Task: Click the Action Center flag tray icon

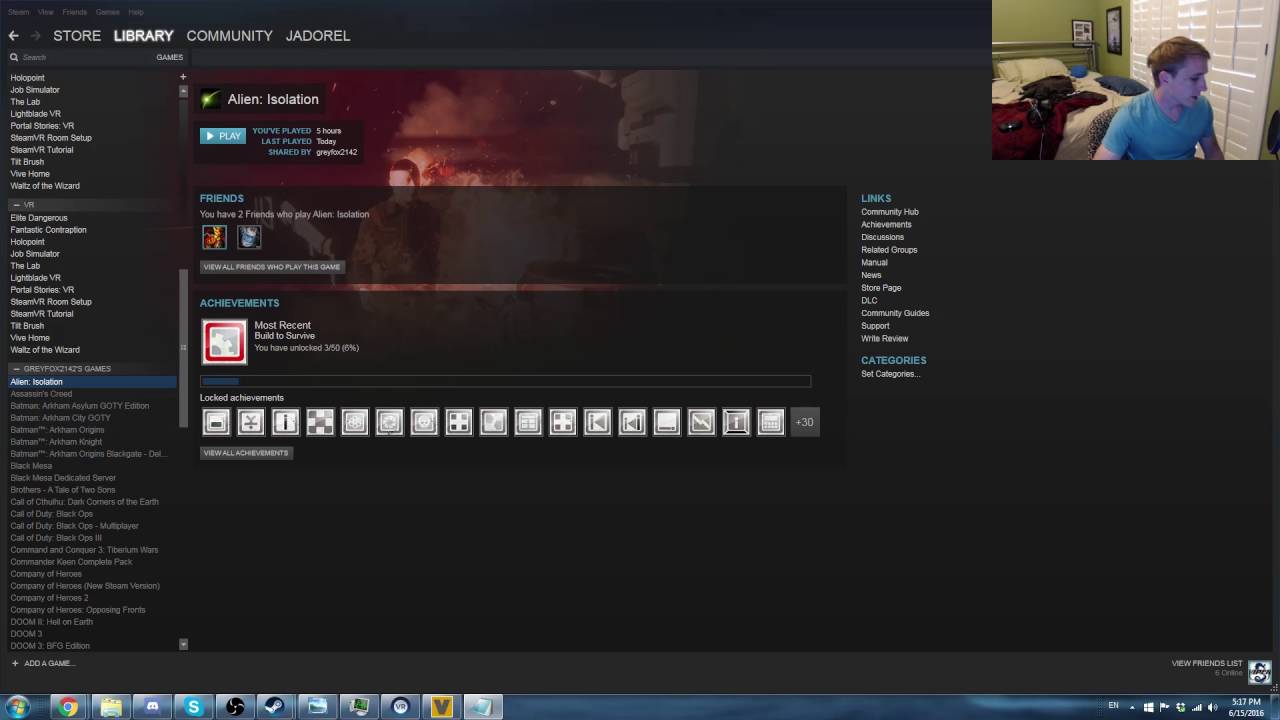Action: (x=1164, y=707)
